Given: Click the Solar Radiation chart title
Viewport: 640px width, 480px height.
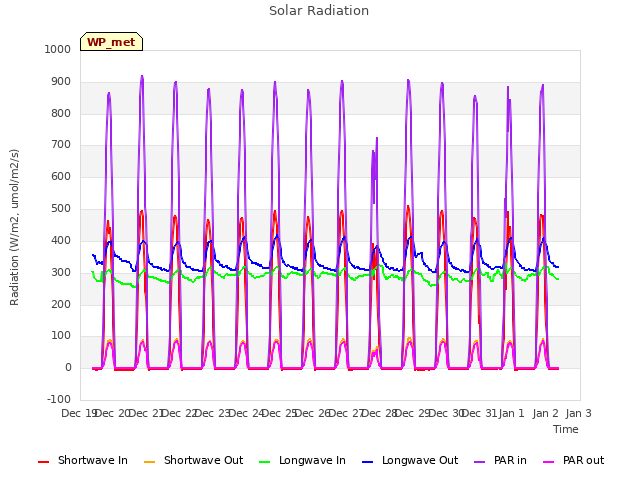Looking at the screenshot, I should tap(319, 11).
